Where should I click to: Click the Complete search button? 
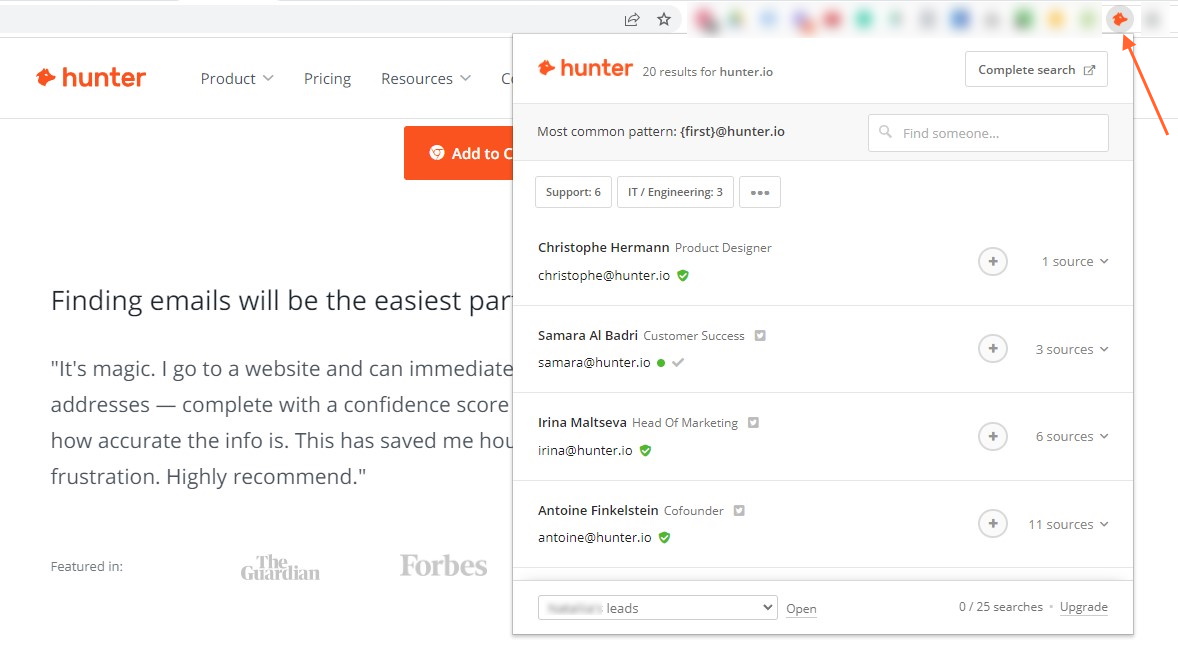1036,69
